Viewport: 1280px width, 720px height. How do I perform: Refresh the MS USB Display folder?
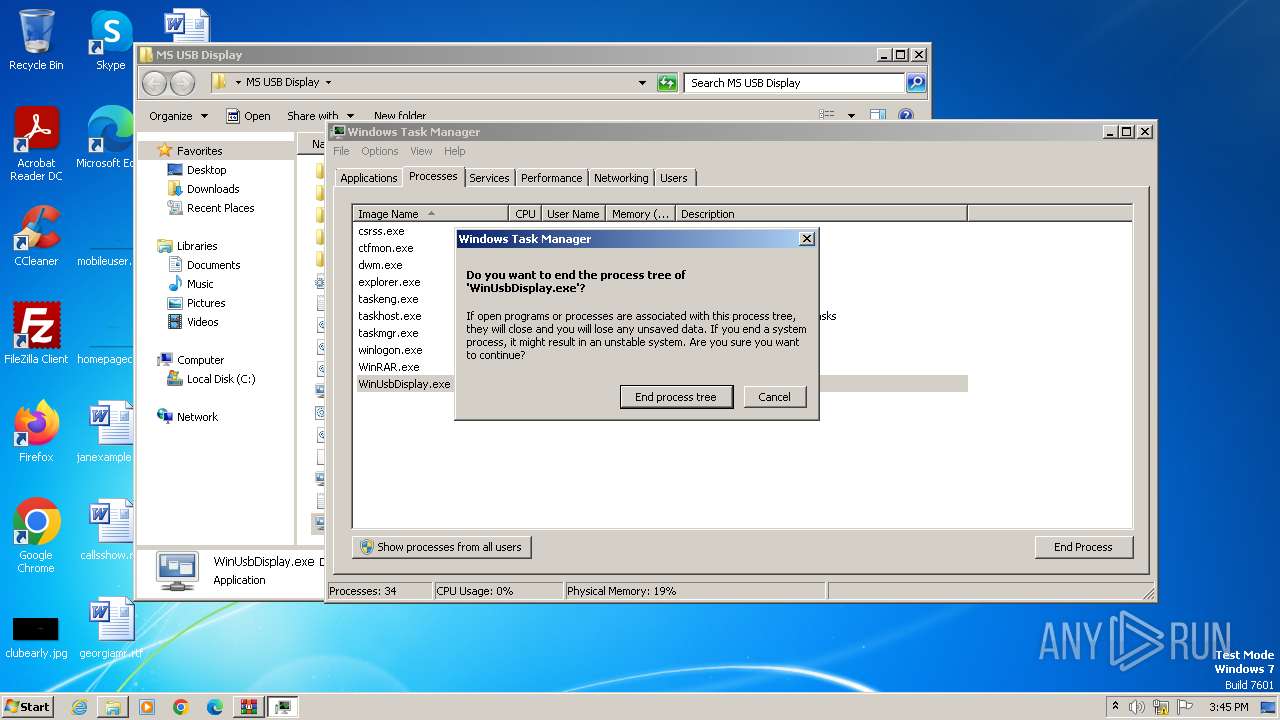click(667, 83)
